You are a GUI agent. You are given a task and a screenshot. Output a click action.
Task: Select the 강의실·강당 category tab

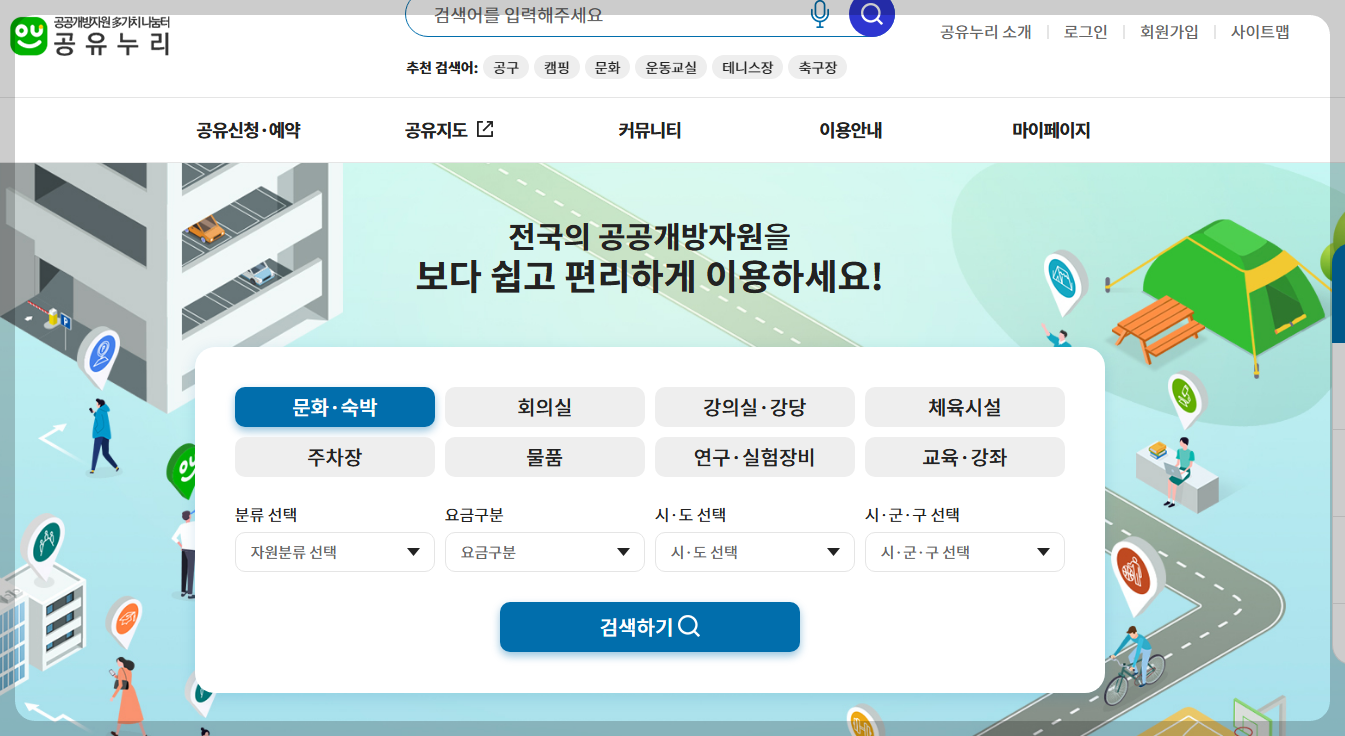pos(755,407)
